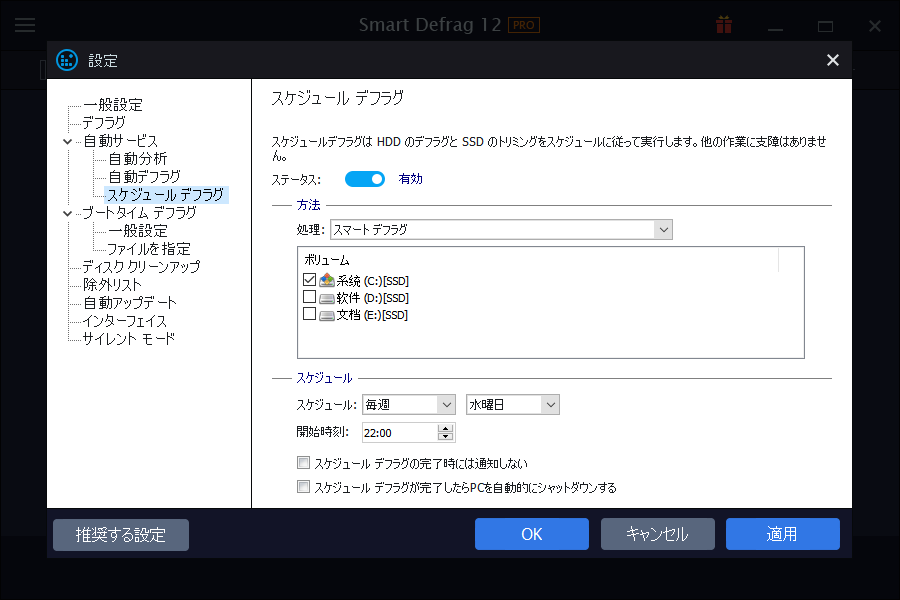Image resolution: width=900 pixels, height=600 pixels.
Task: Open the 毎週 schedule frequency dropdown
Action: click(409, 405)
